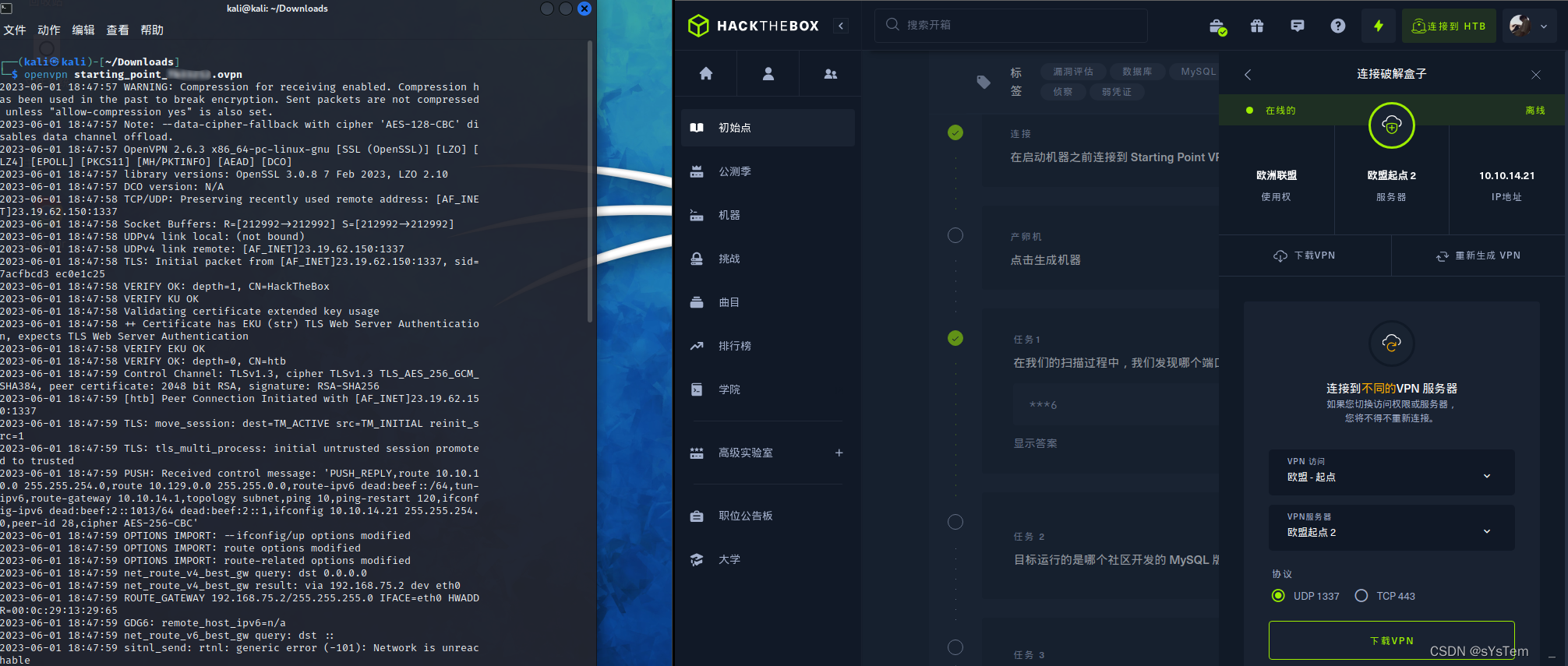The height and width of the screenshot is (666, 1568).
Task: Expand 高级实验室 with the plus icon
Action: pos(839,453)
